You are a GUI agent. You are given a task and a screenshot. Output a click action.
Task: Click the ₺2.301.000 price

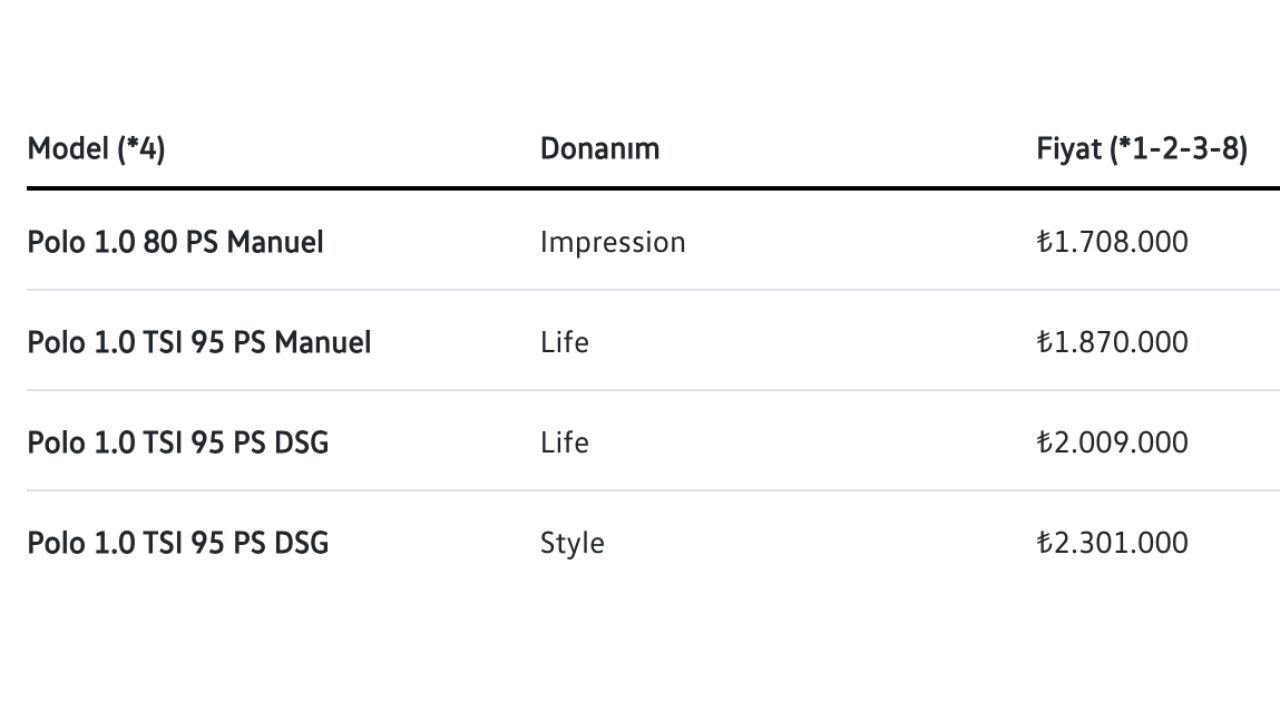[1113, 543]
